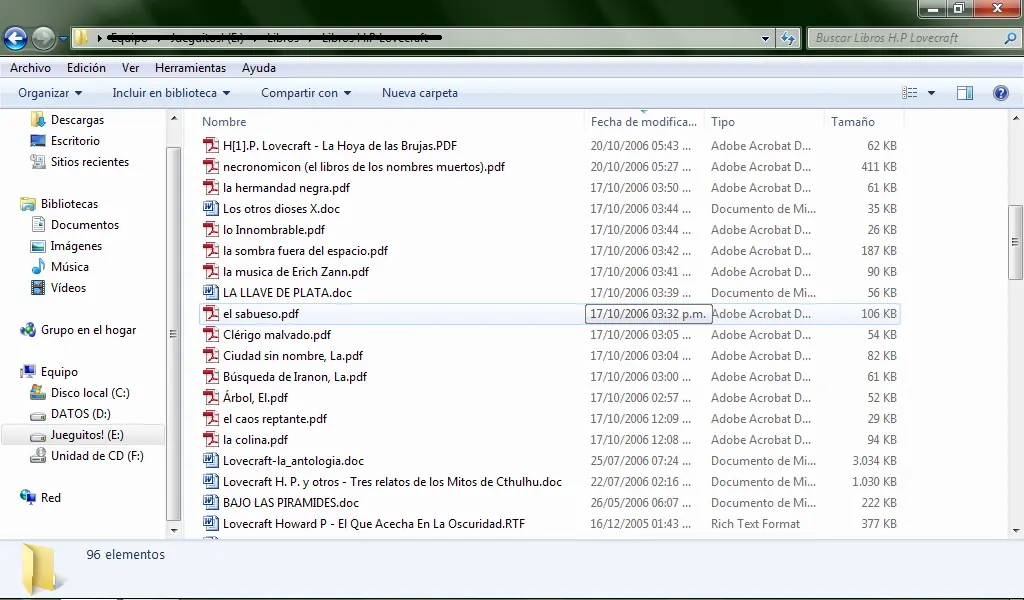Click PDF icon of la hermandad negra.pdf
Image resolution: width=1024 pixels, height=600 pixels.
pos(210,187)
